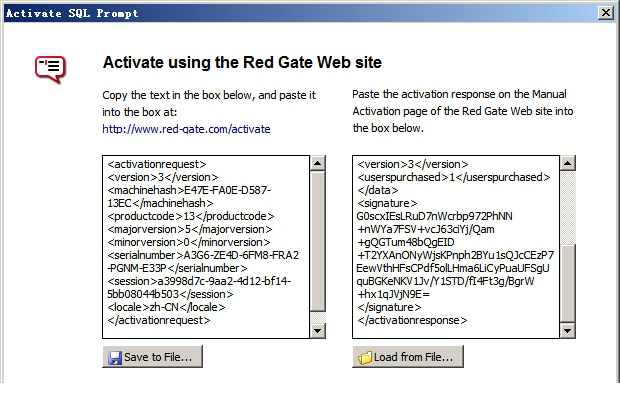Click the machinehash E47E-FA0E-D587- line
The image size is (620, 398).
point(189,190)
